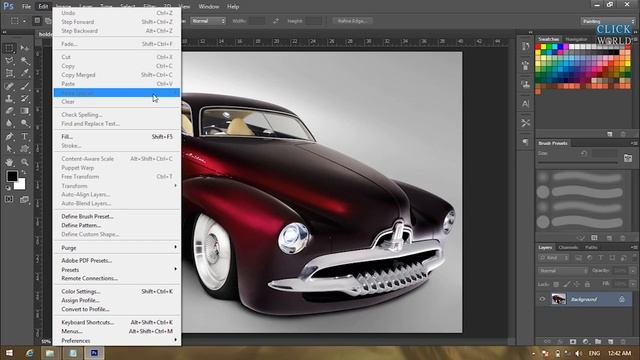Expand the Transform submenu

[x=117, y=186]
